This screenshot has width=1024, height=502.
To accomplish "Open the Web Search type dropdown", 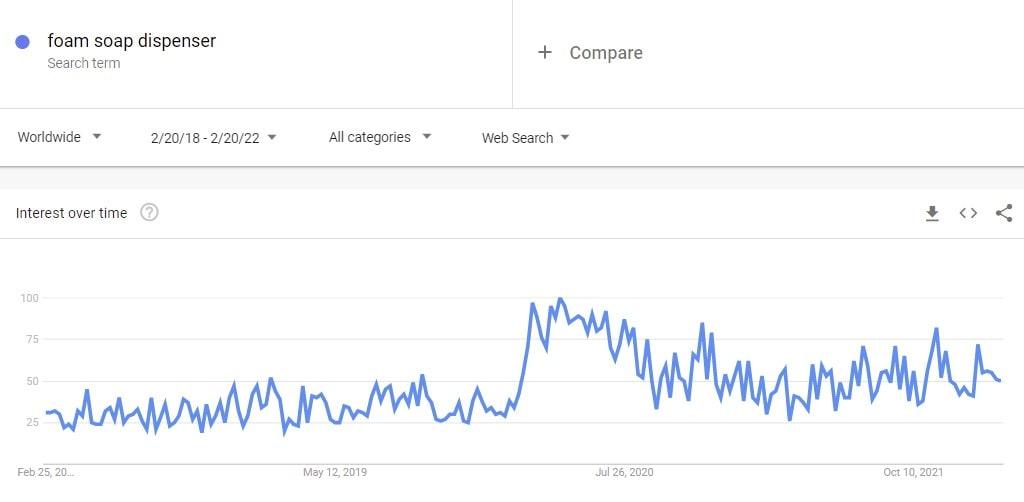I will (526, 138).
